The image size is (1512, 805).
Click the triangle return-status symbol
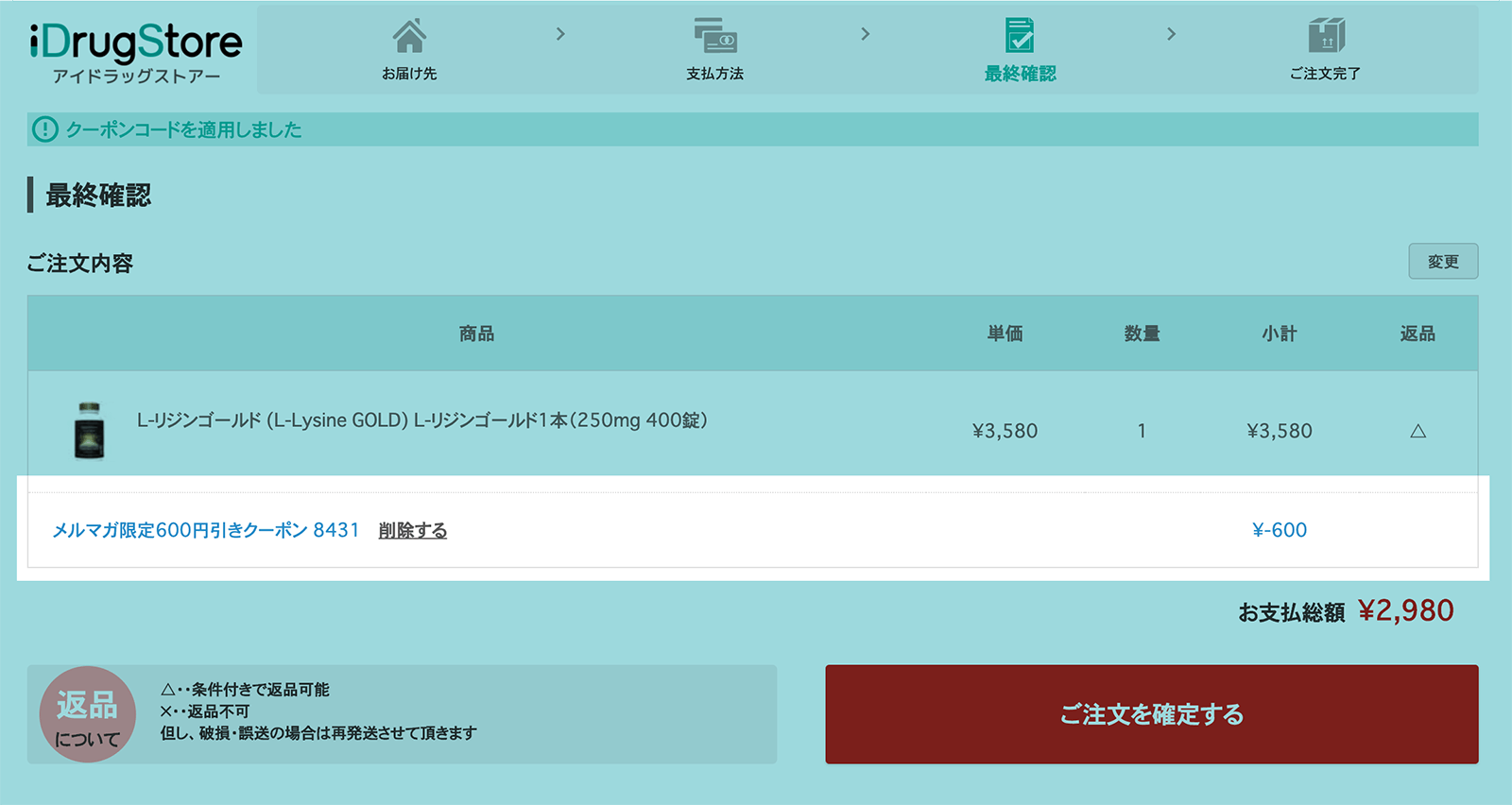[1417, 431]
